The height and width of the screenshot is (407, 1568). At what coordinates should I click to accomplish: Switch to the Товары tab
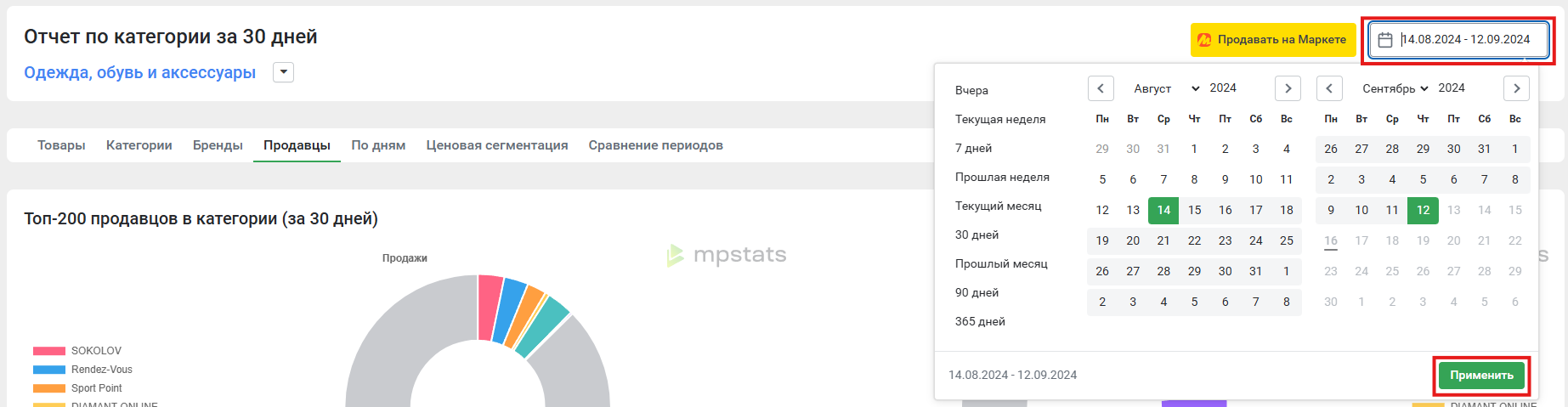[x=61, y=145]
